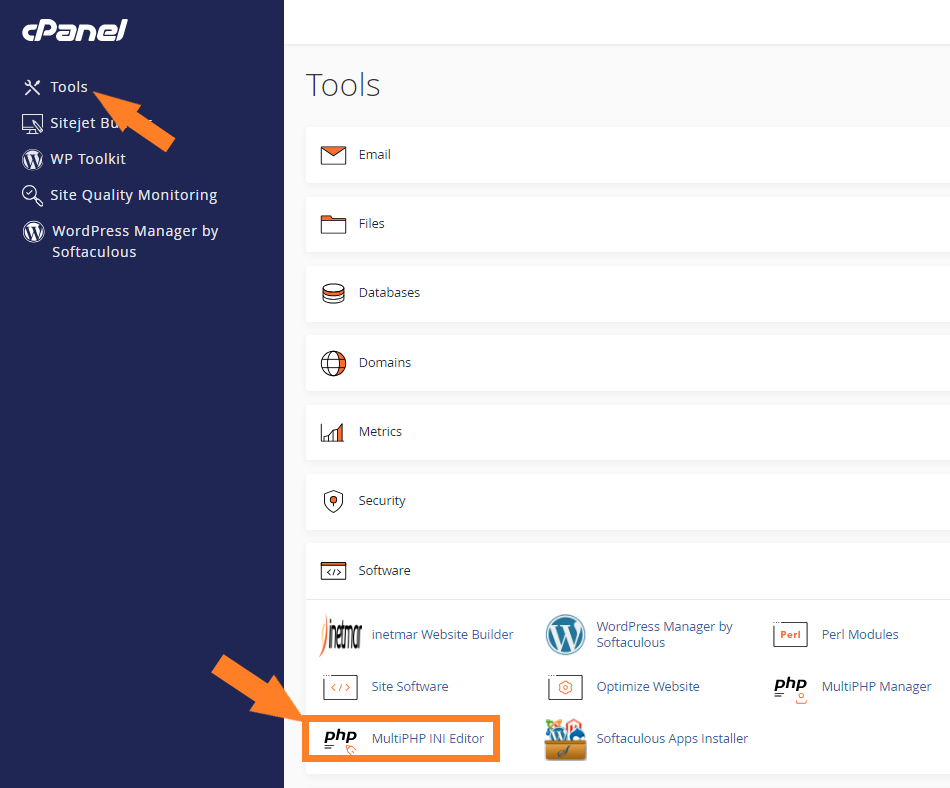Viewport: 950px width, 788px height.
Task: Open Site Software
Action: point(410,686)
